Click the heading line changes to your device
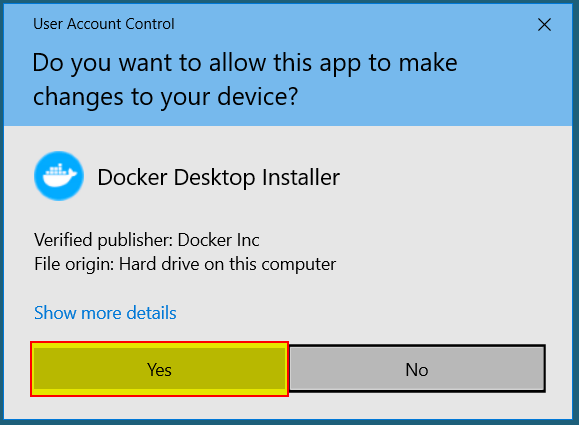Image resolution: width=579 pixels, height=425 pixels. 165,97
